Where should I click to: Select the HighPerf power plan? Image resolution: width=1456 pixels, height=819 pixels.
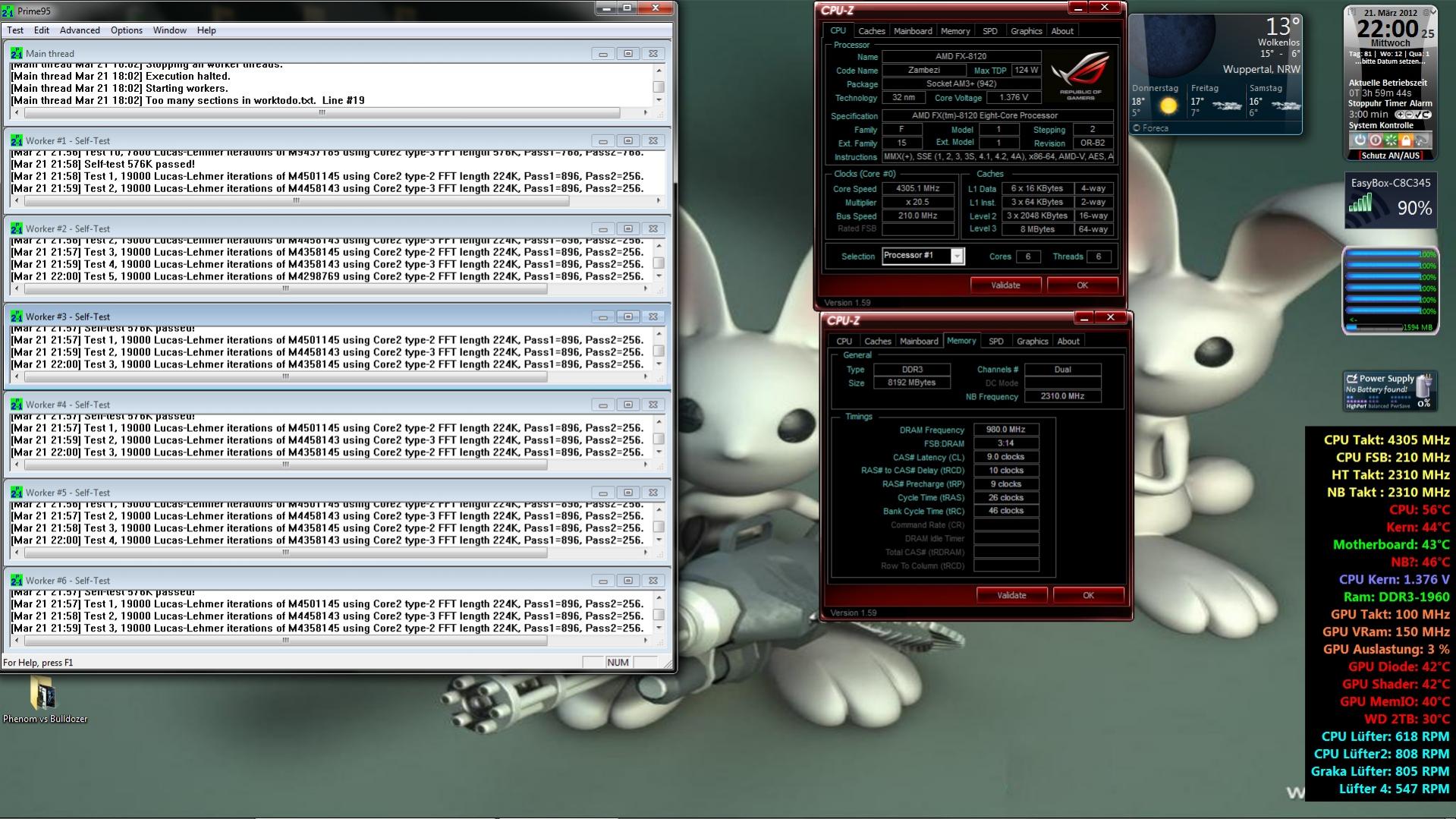(1356, 406)
